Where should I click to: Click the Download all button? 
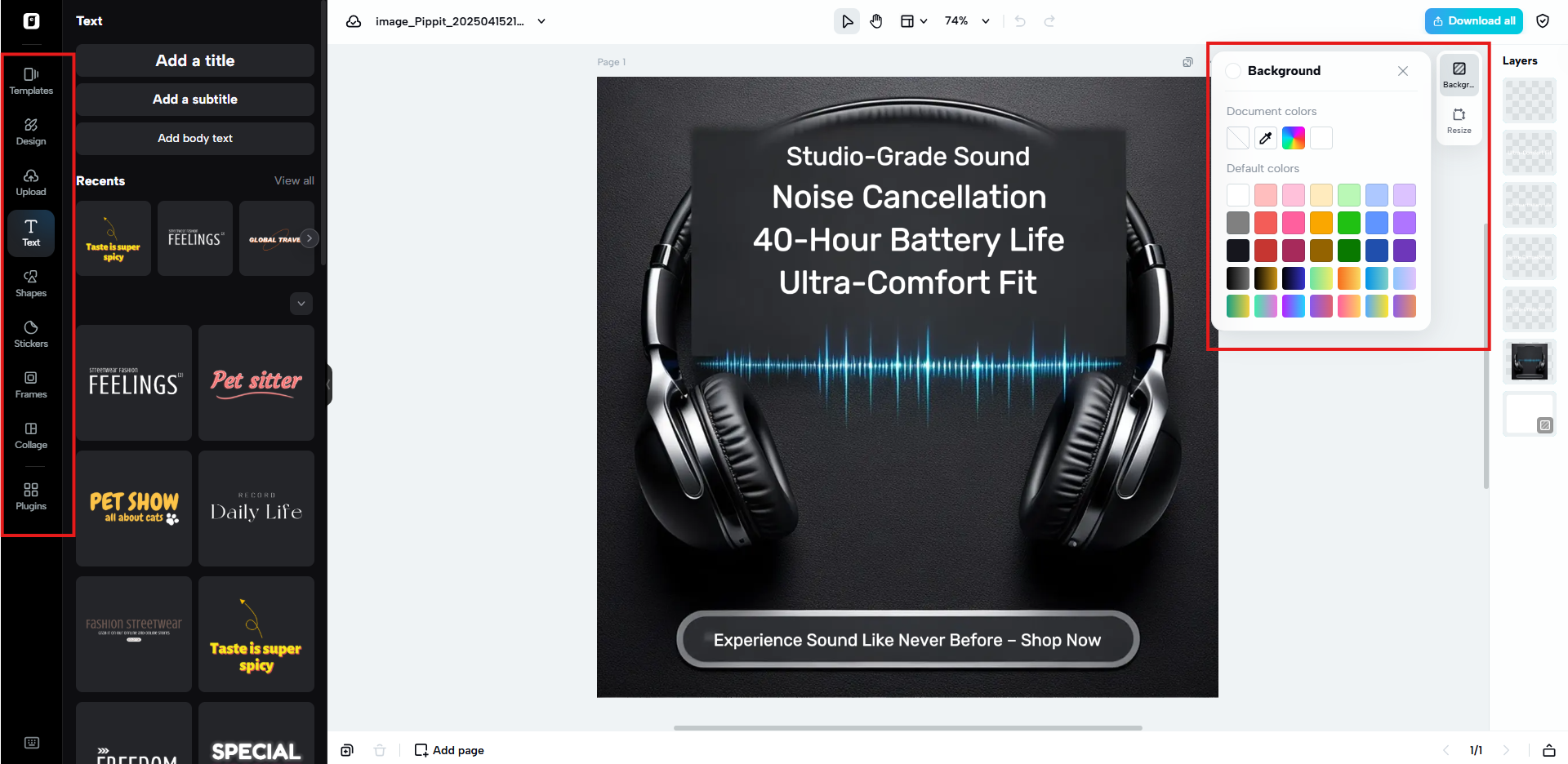(1473, 20)
